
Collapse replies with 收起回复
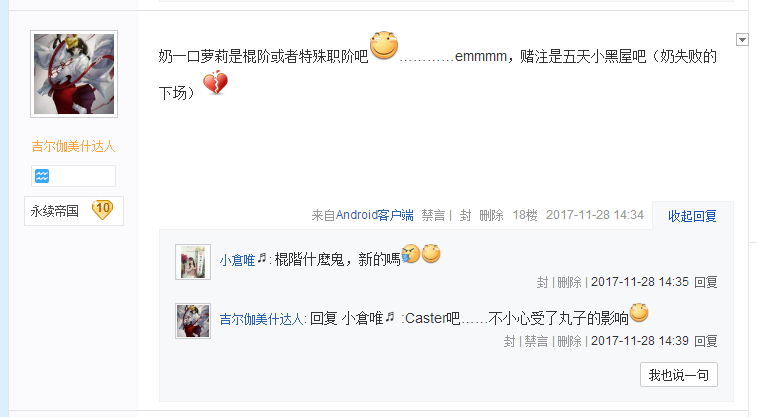point(692,216)
